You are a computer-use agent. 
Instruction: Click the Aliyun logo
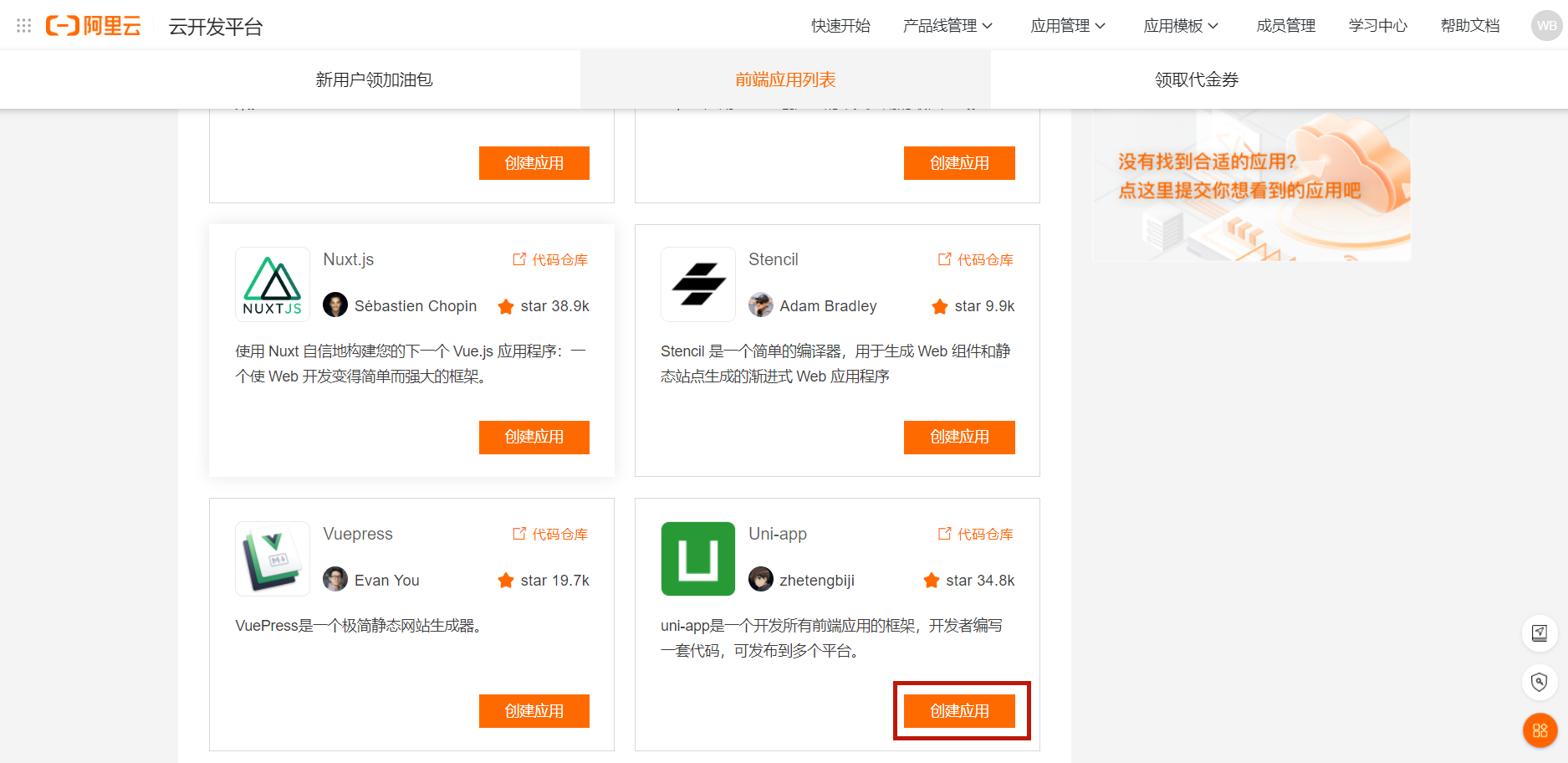[93, 26]
